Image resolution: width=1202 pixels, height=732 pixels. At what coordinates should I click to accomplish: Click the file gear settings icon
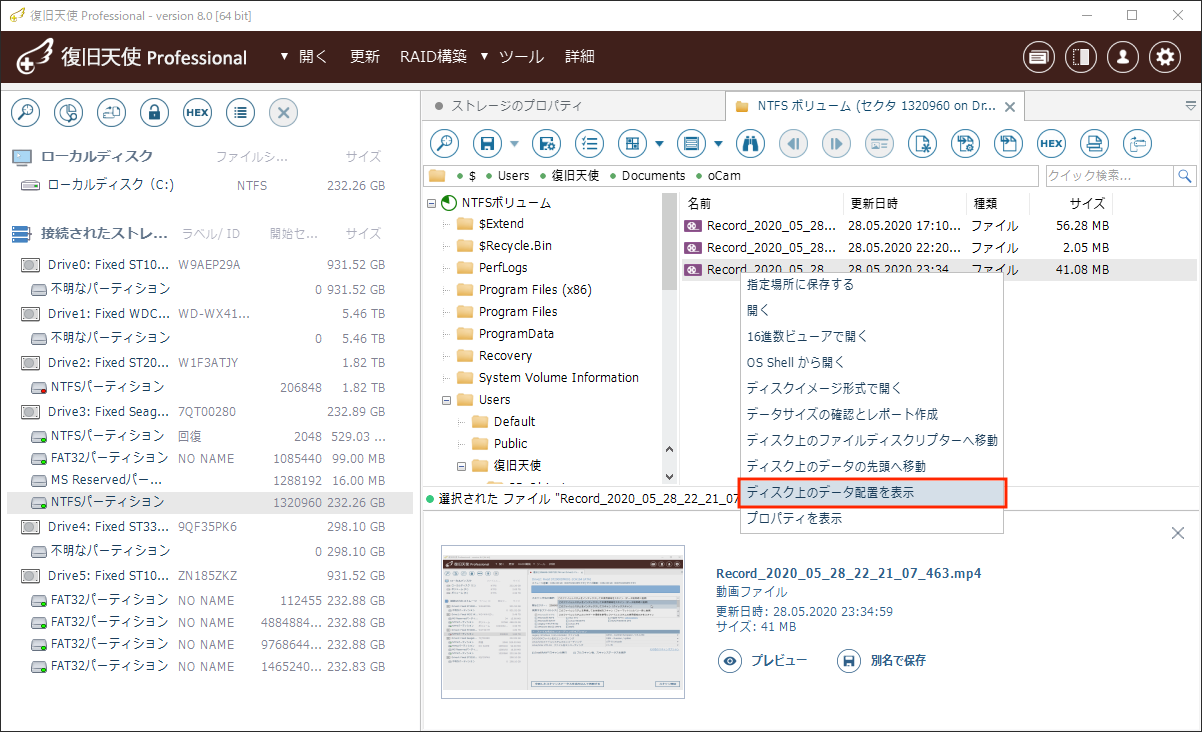tap(965, 143)
